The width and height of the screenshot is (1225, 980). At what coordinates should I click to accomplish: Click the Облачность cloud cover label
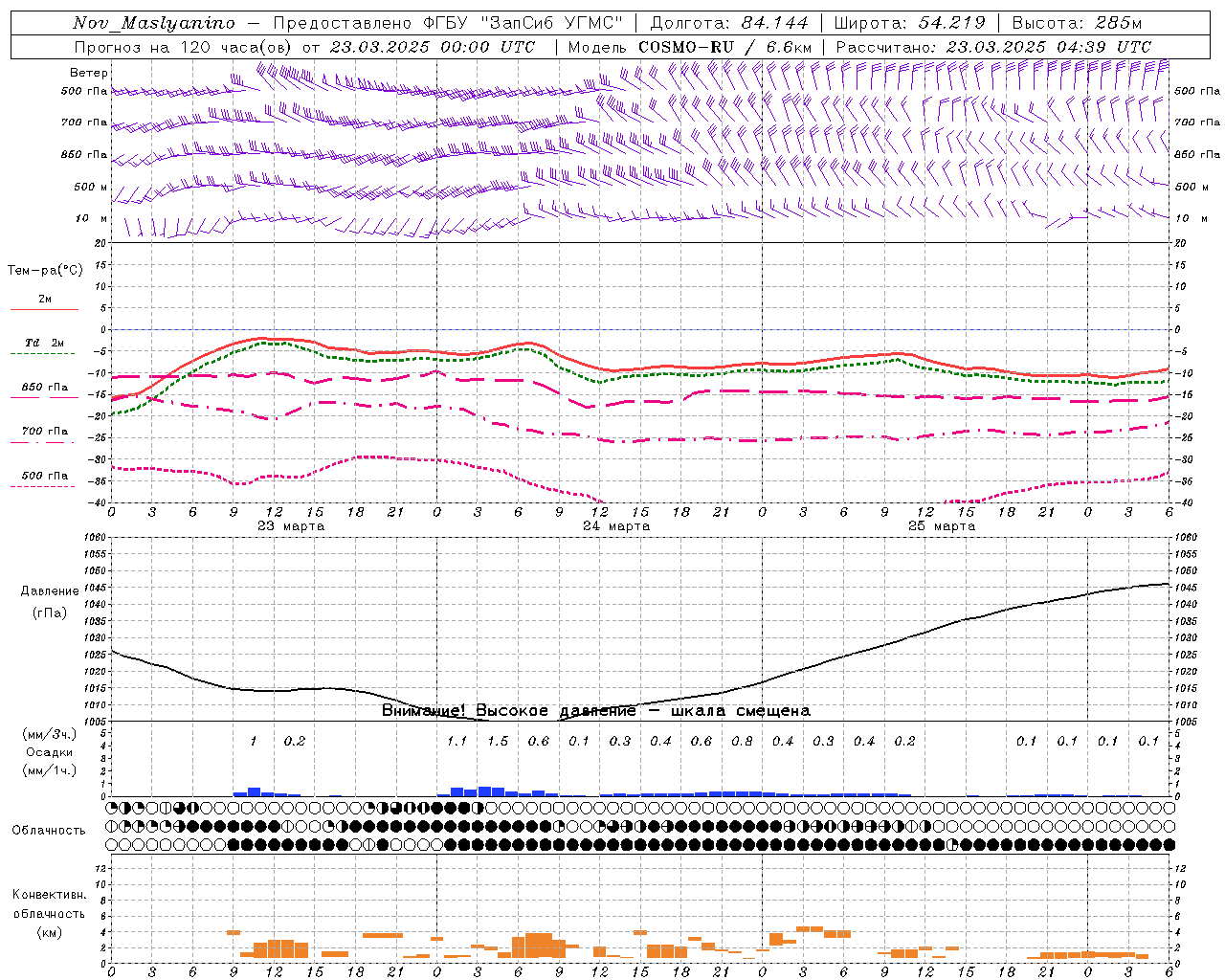(49, 831)
